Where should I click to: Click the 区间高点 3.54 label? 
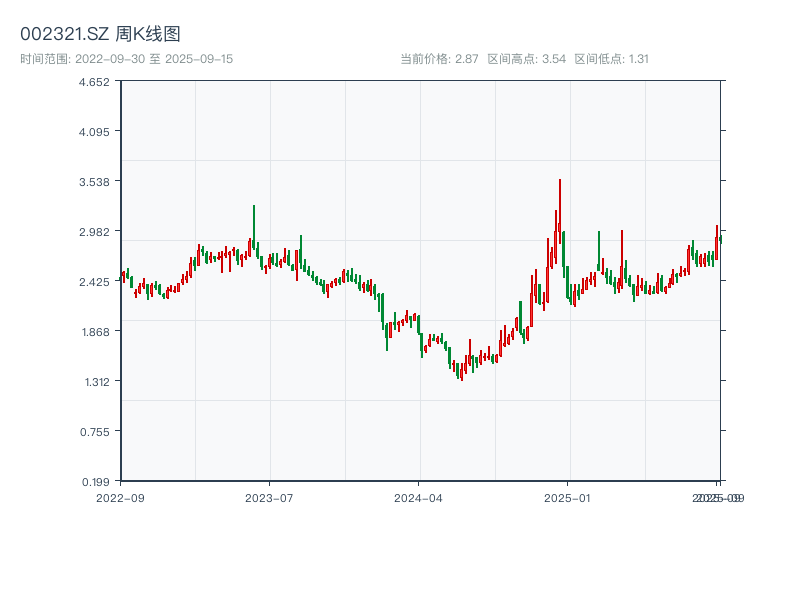click(527, 59)
